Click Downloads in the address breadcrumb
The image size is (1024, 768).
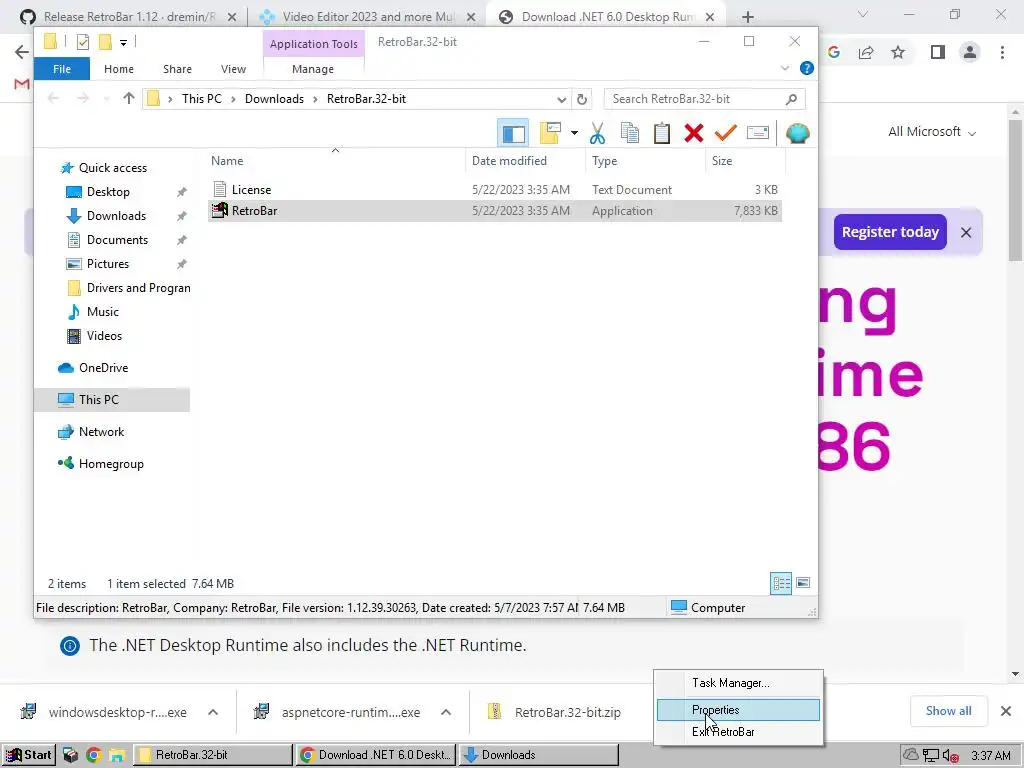pyautogui.click(x=274, y=99)
